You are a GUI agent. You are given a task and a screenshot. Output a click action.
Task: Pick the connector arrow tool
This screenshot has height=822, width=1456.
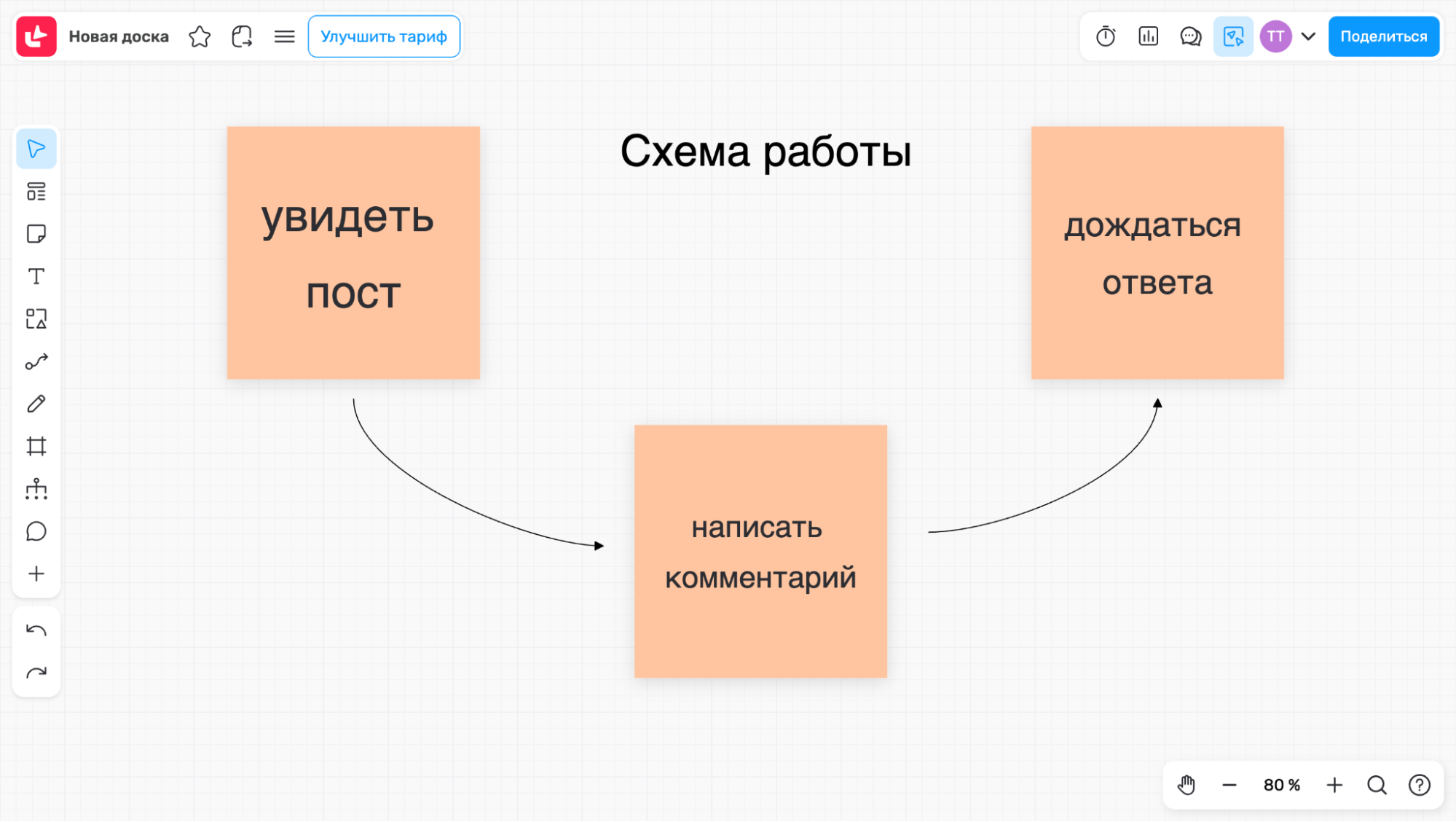click(x=36, y=361)
